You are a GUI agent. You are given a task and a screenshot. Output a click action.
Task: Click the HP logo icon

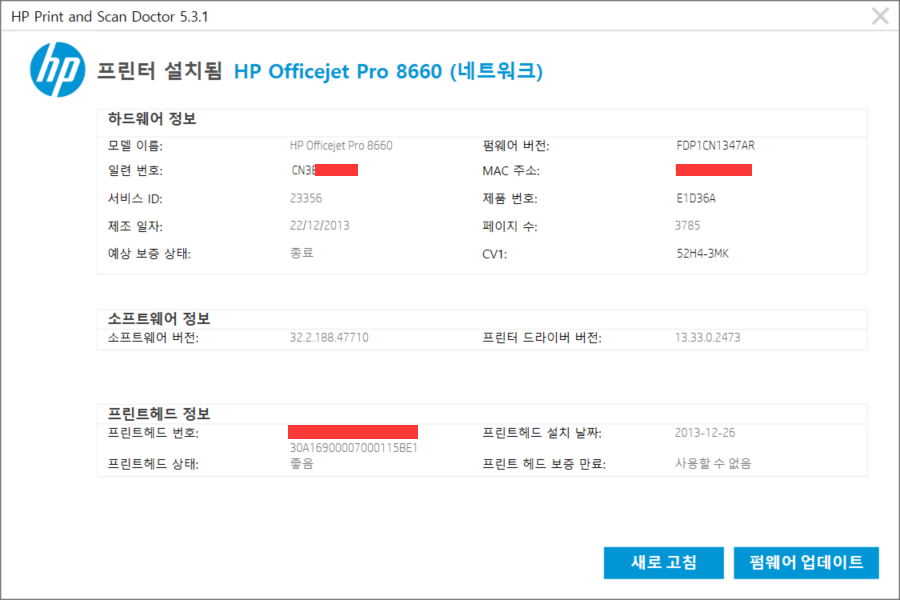pos(58,69)
